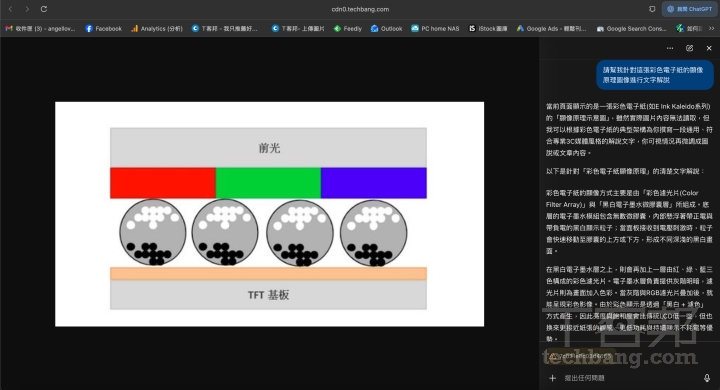Click the plus attach icon in chat input
720x390 pixels.
[x=552, y=378]
